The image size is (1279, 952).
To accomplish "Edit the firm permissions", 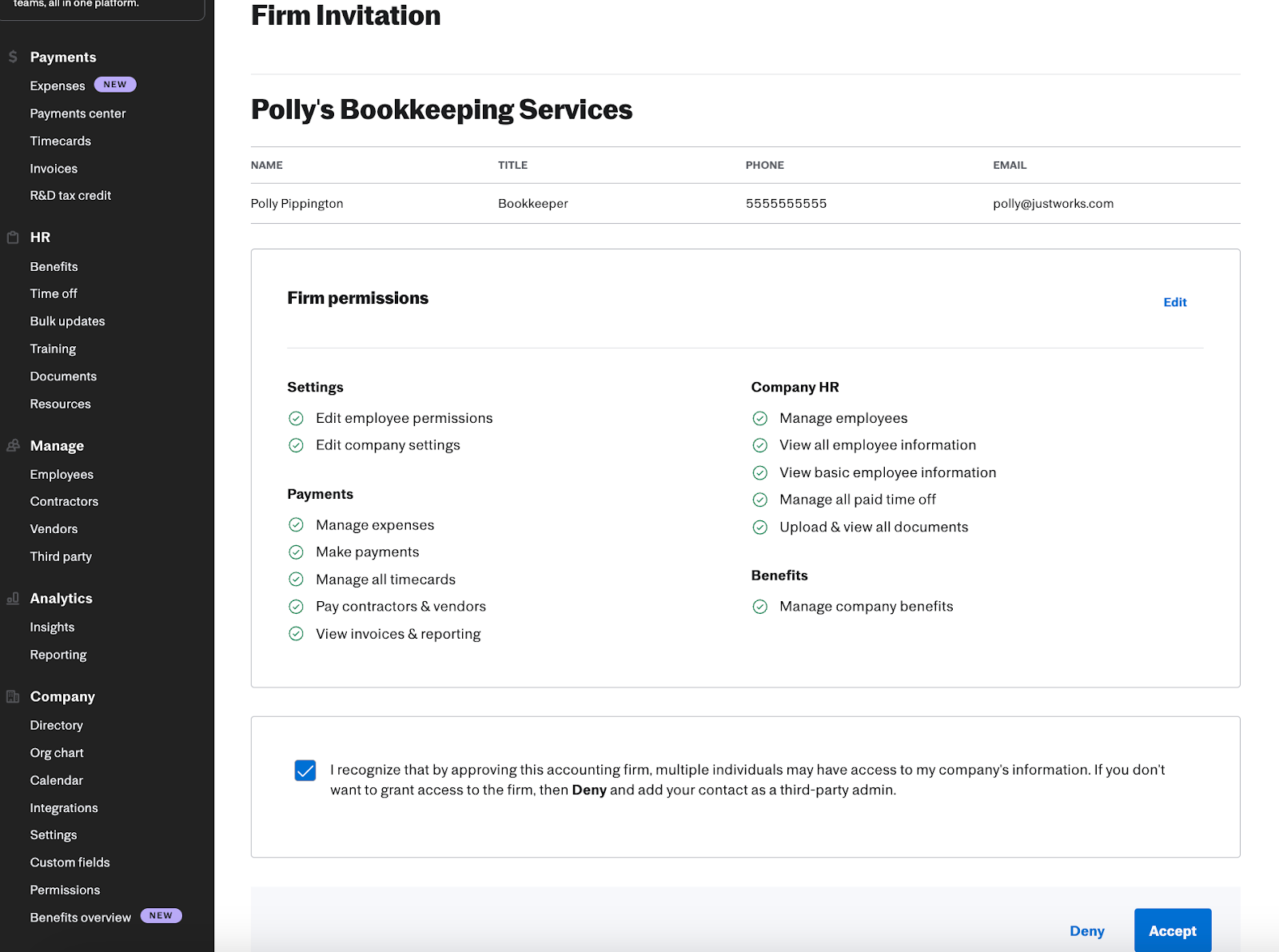I will click(1174, 302).
